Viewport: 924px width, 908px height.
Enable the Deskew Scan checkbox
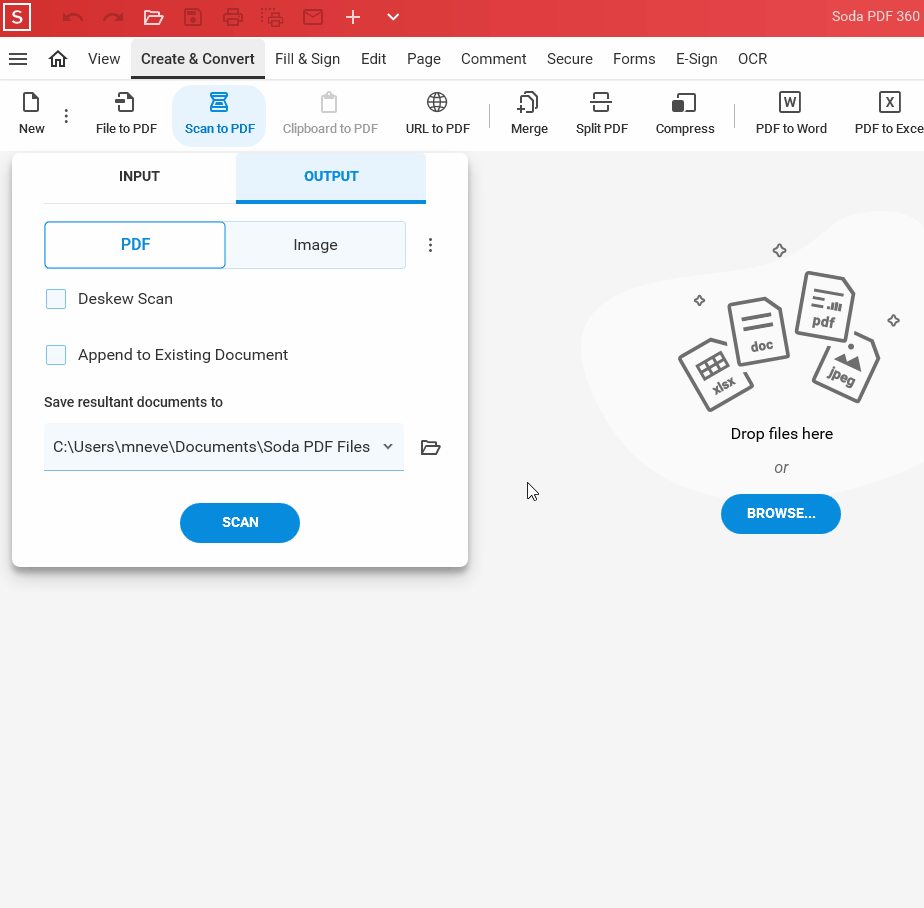(56, 299)
